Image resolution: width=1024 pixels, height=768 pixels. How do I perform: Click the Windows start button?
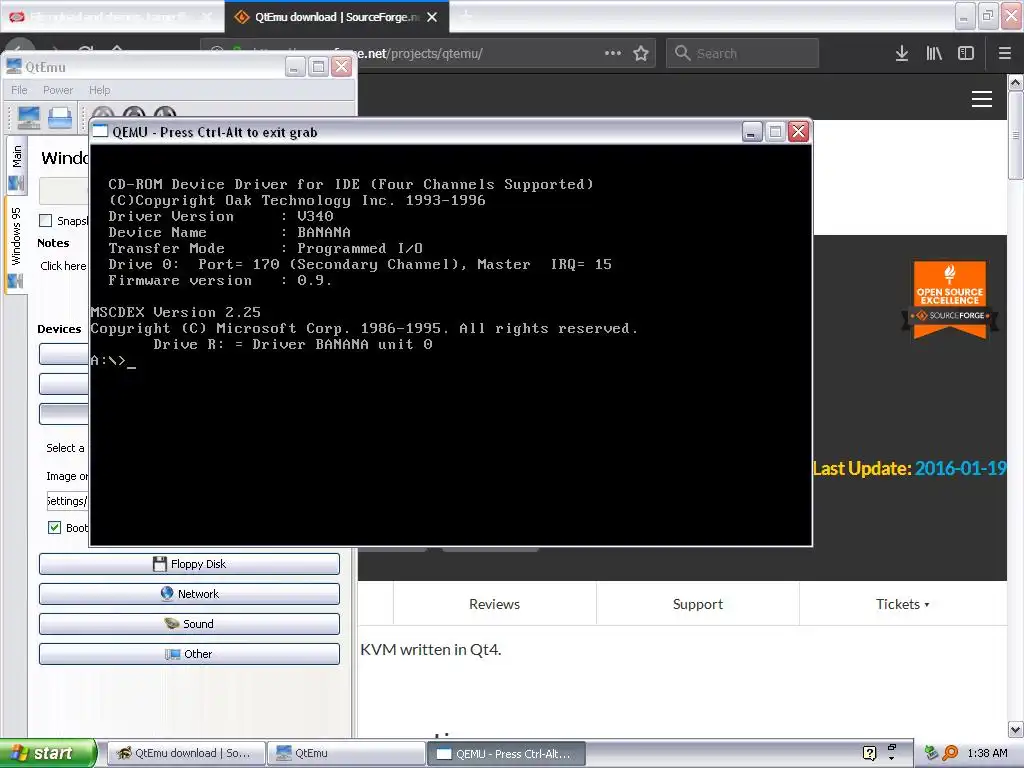pos(48,753)
